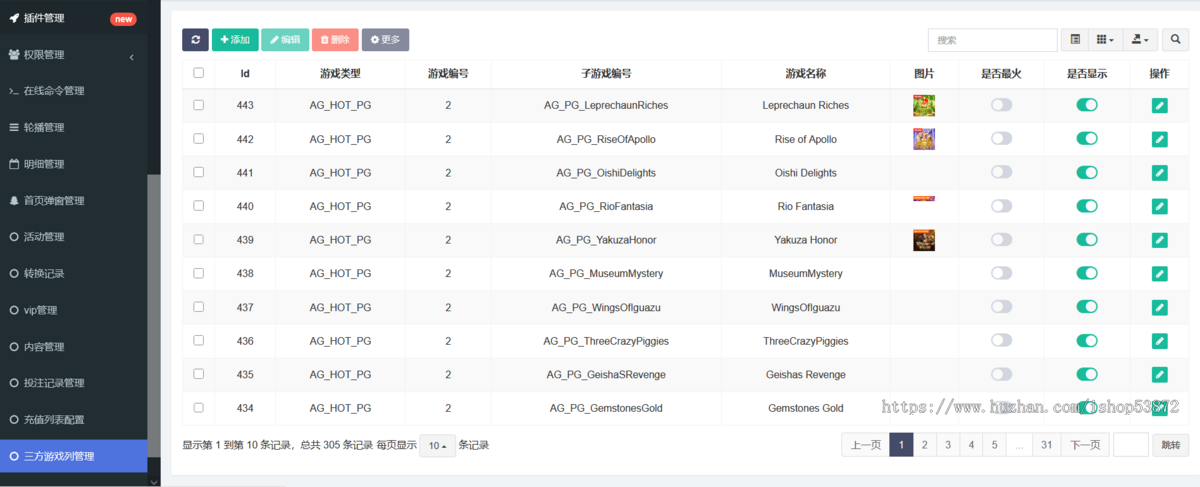
Task: Toggle table card view icon
Action: click(x=1075, y=40)
